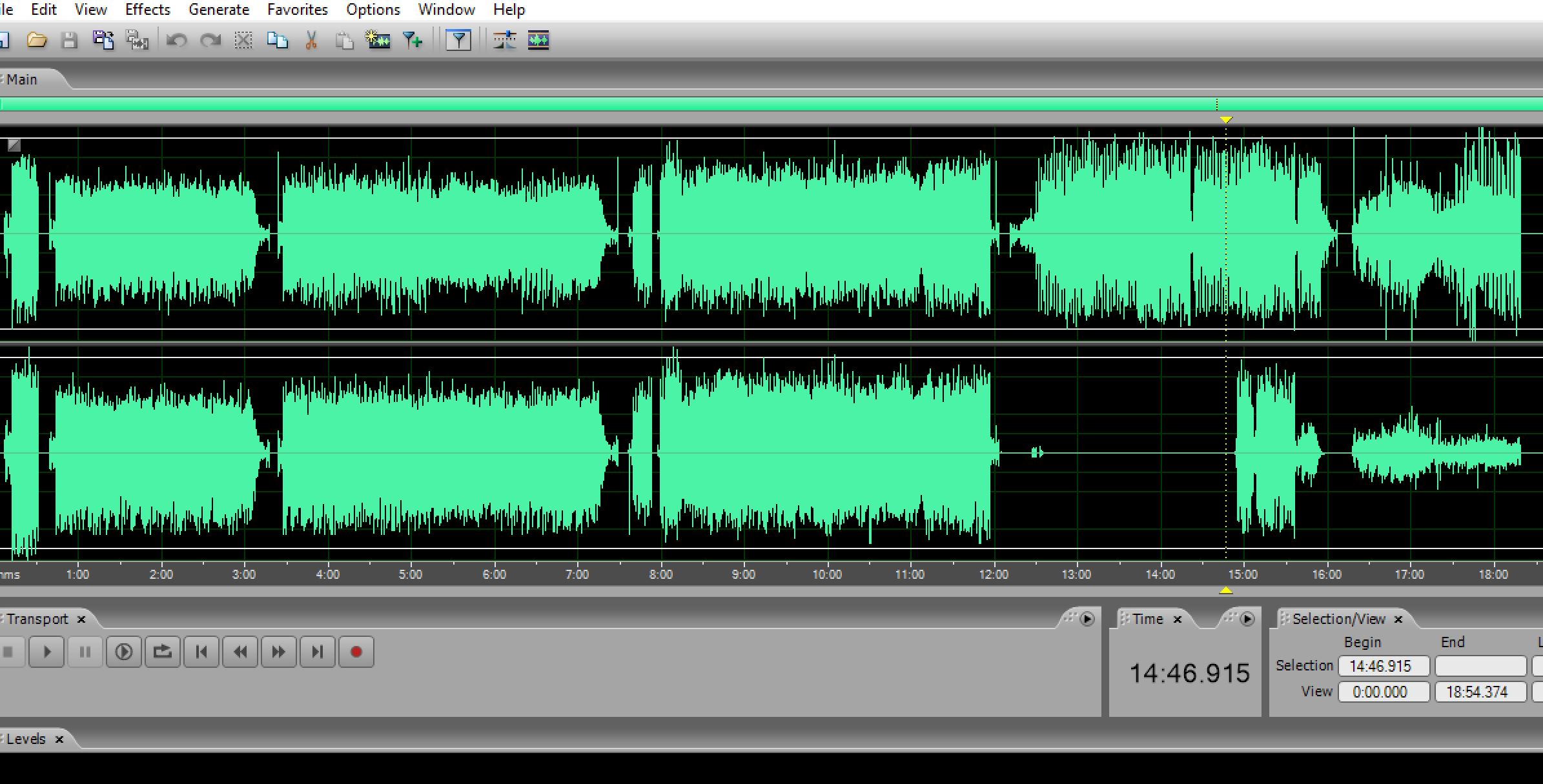This screenshot has width=1543, height=784.
Task: Open the waveform statistics icon
Action: pos(538,41)
